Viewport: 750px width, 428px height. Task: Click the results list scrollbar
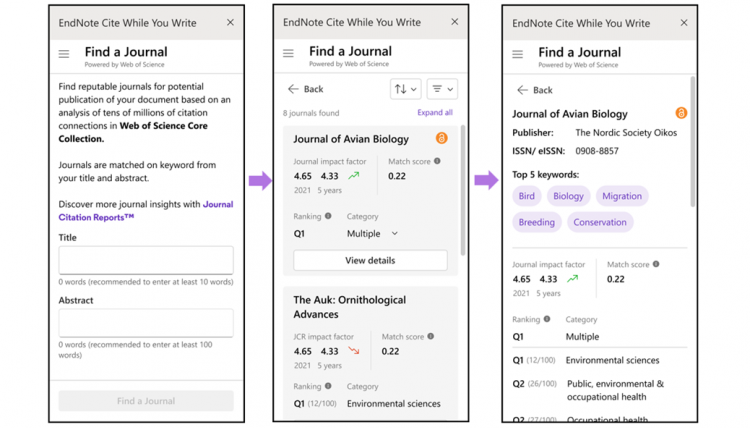pyautogui.click(x=463, y=190)
